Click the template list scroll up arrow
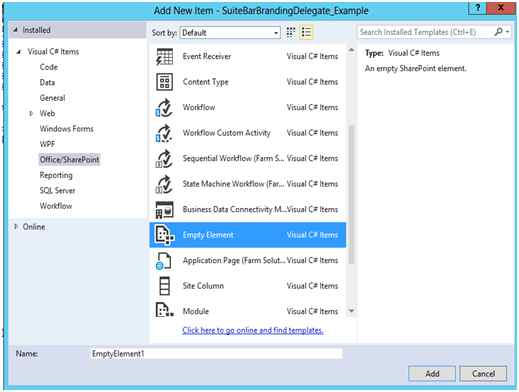519x392 pixels. click(x=351, y=50)
